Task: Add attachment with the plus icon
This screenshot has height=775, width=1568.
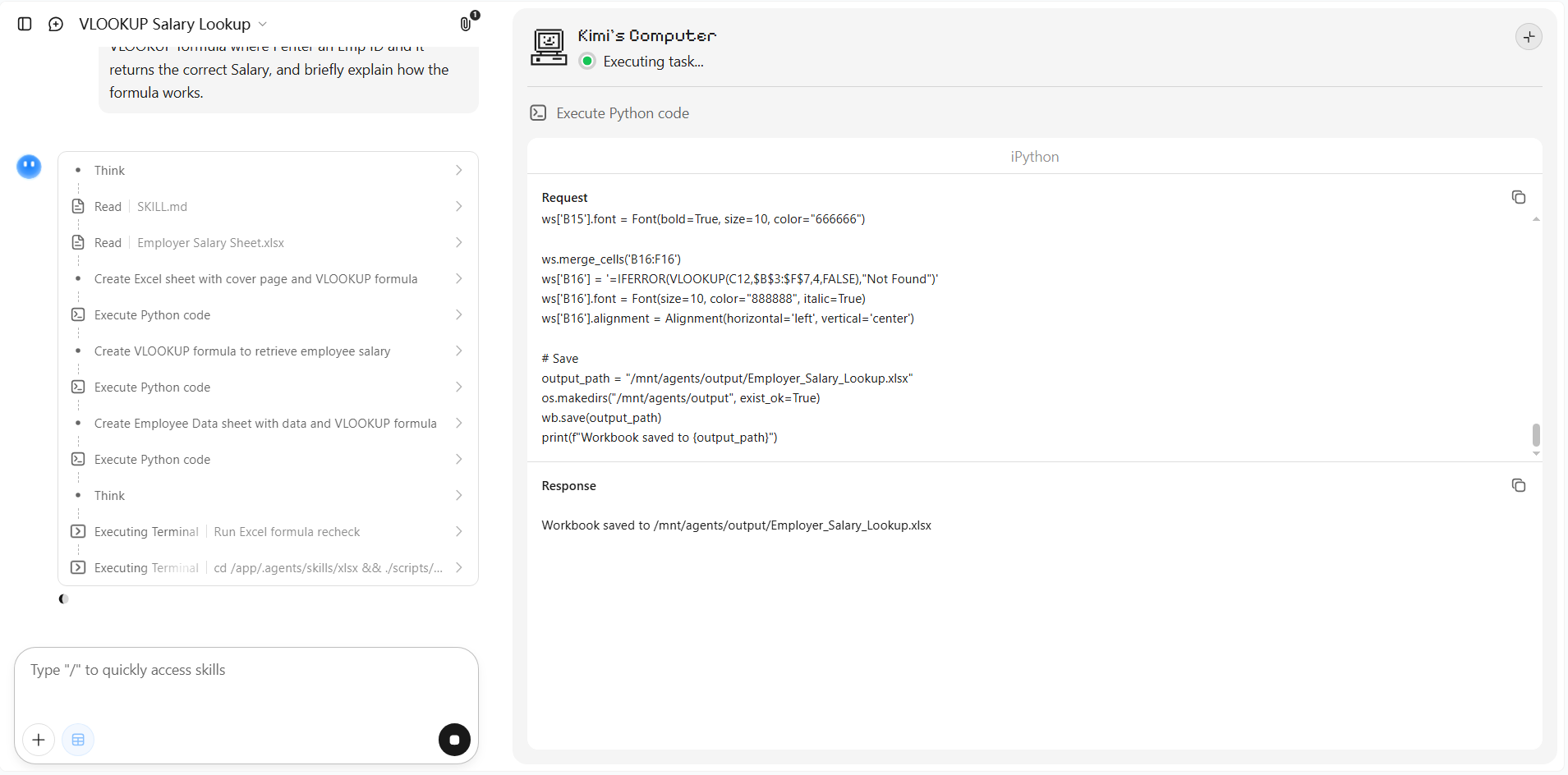Action: tap(39, 740)
